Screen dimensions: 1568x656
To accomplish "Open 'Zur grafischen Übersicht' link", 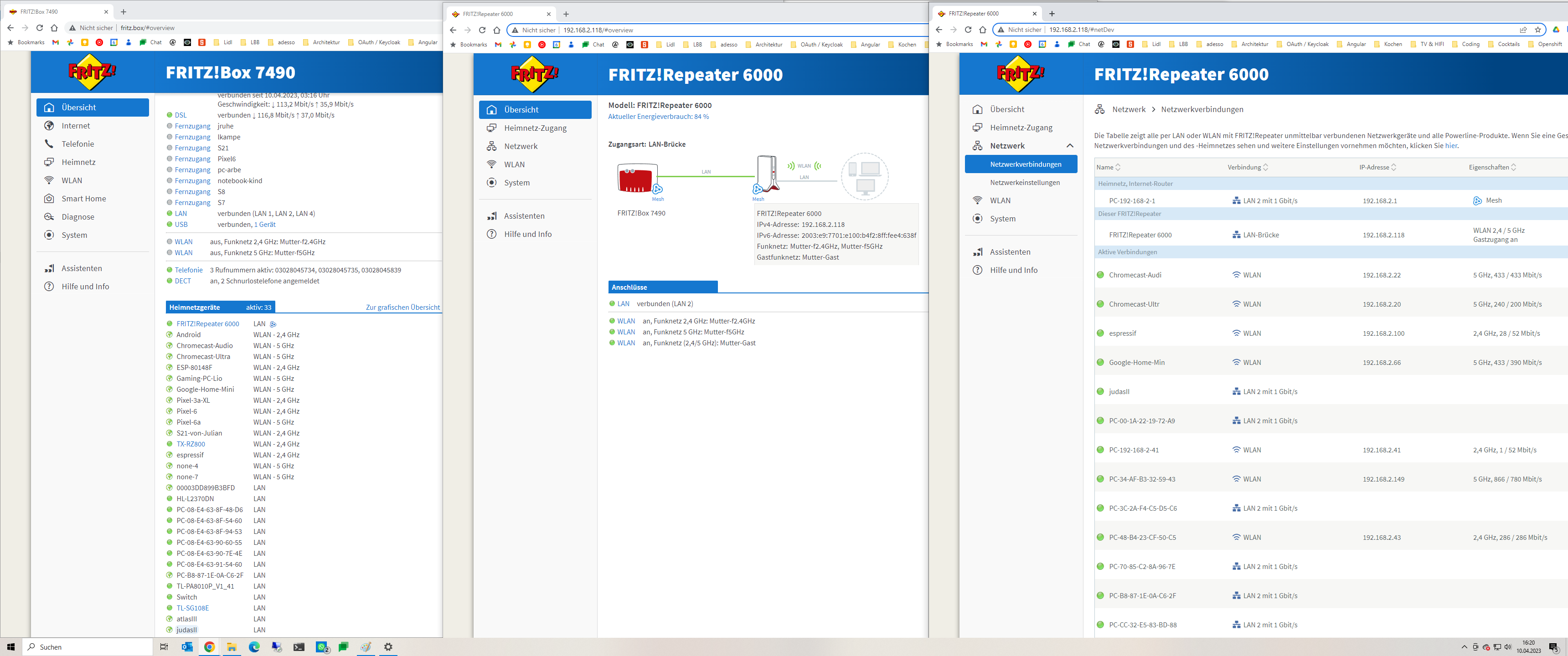I will pyautogui.click(x=402, y=307).
